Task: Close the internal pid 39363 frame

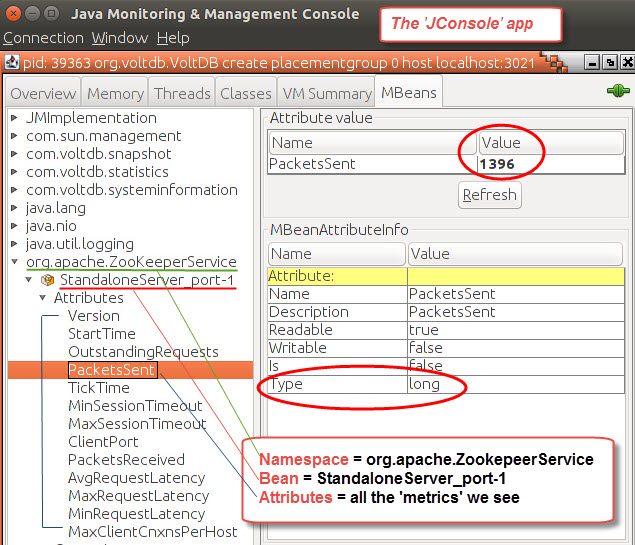Action: pyautogui.click(x=628, y=63)
